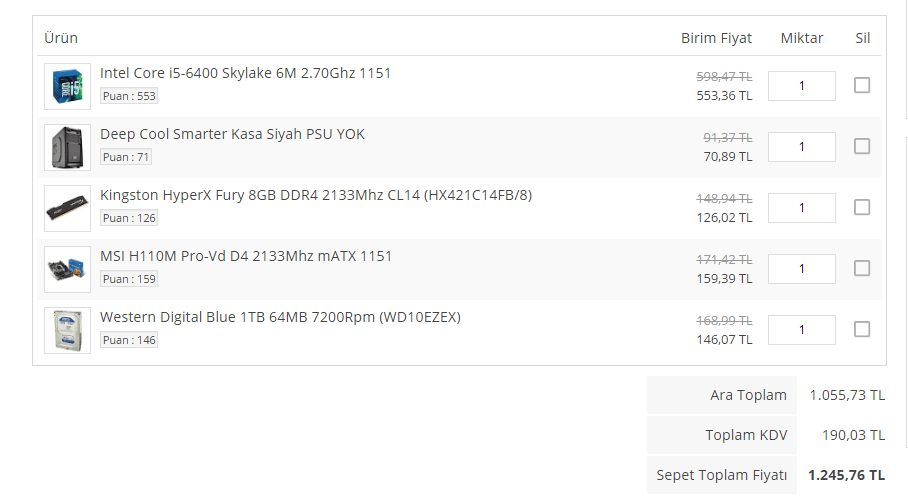The height and width of the screenshot is (500, 908).
Task: Click the Kingston HyperX RAM thumbnail
Action: [67, 208]
